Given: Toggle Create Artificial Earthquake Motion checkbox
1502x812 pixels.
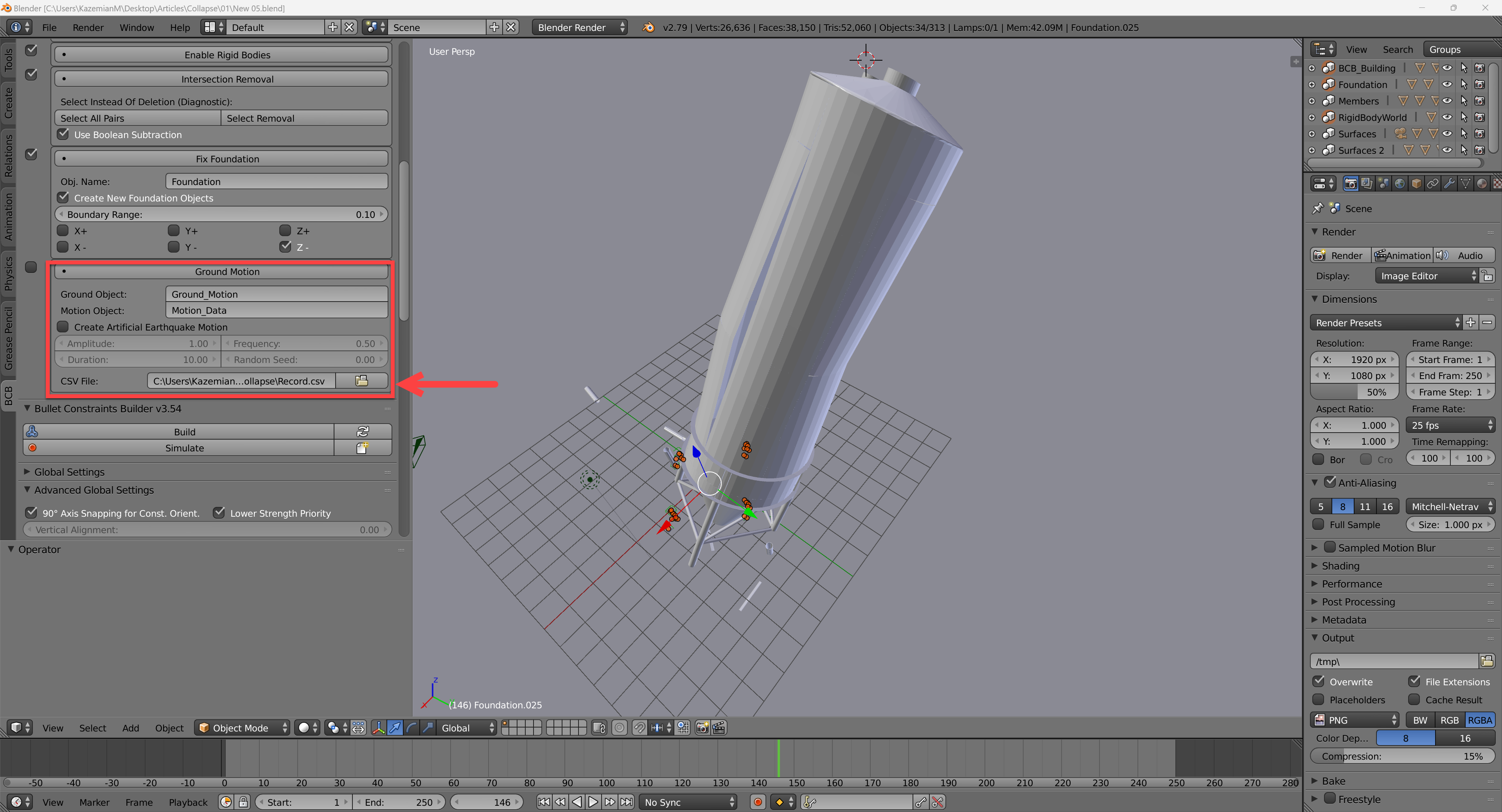Looking at the screenshot, I should pos(63,327).
